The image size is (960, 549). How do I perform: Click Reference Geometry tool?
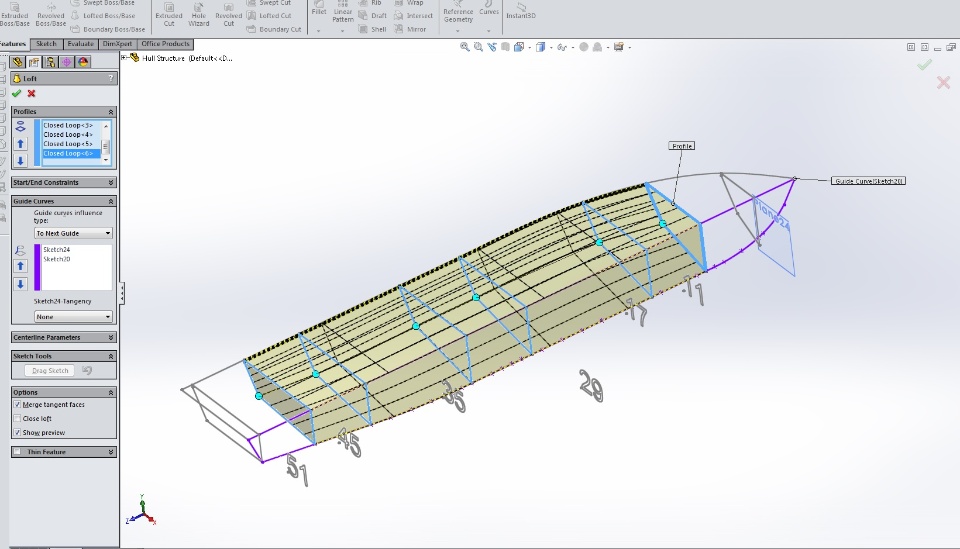pos(458,12)
